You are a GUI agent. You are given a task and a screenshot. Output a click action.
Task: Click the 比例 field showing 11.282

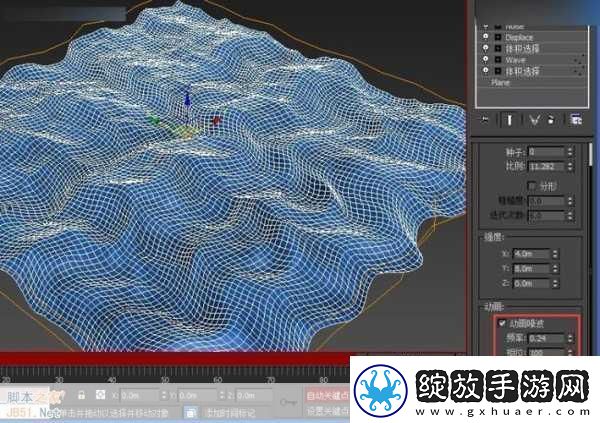point(546,167)
